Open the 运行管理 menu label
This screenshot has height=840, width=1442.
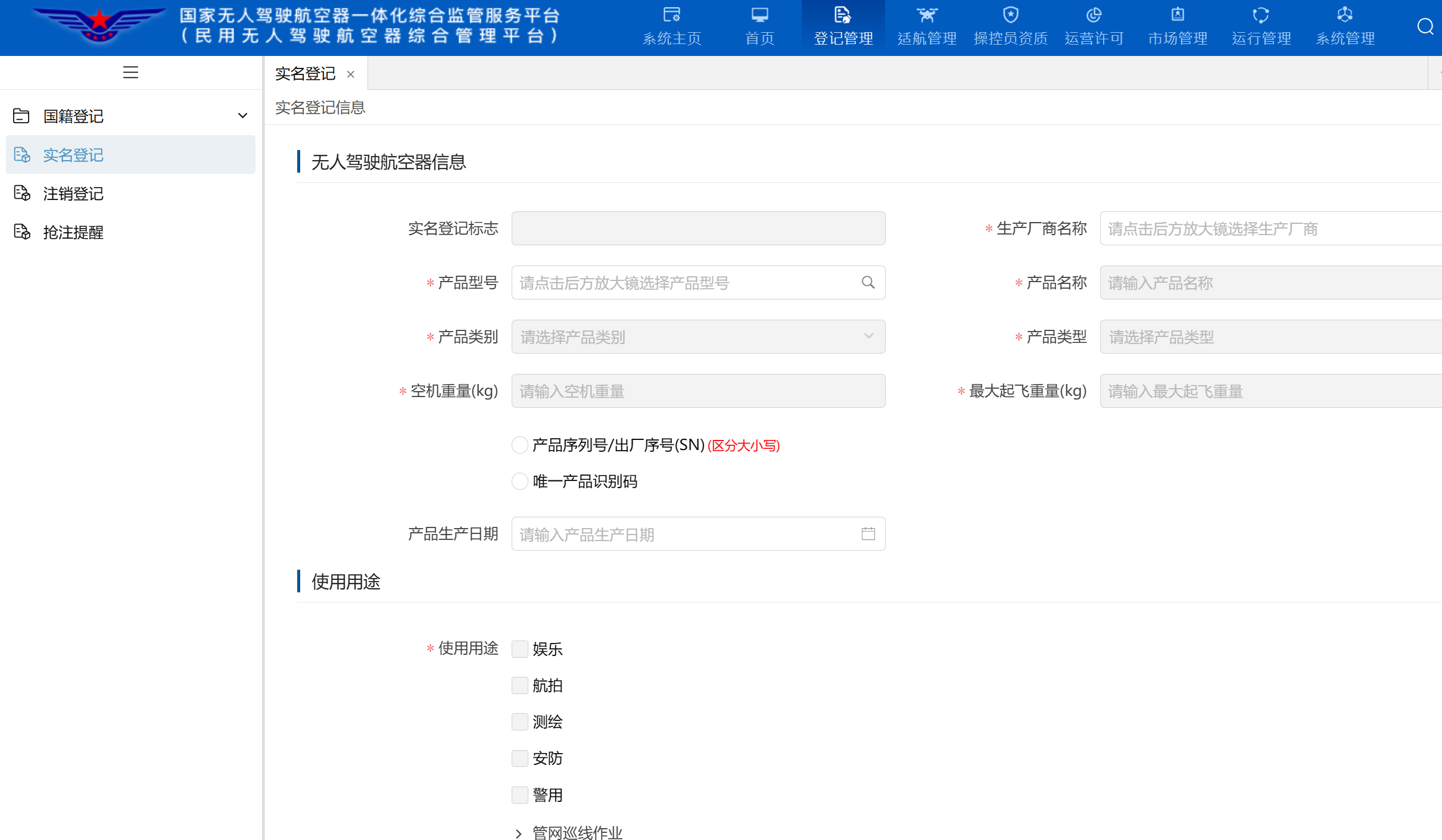(x=1261, y=38)
